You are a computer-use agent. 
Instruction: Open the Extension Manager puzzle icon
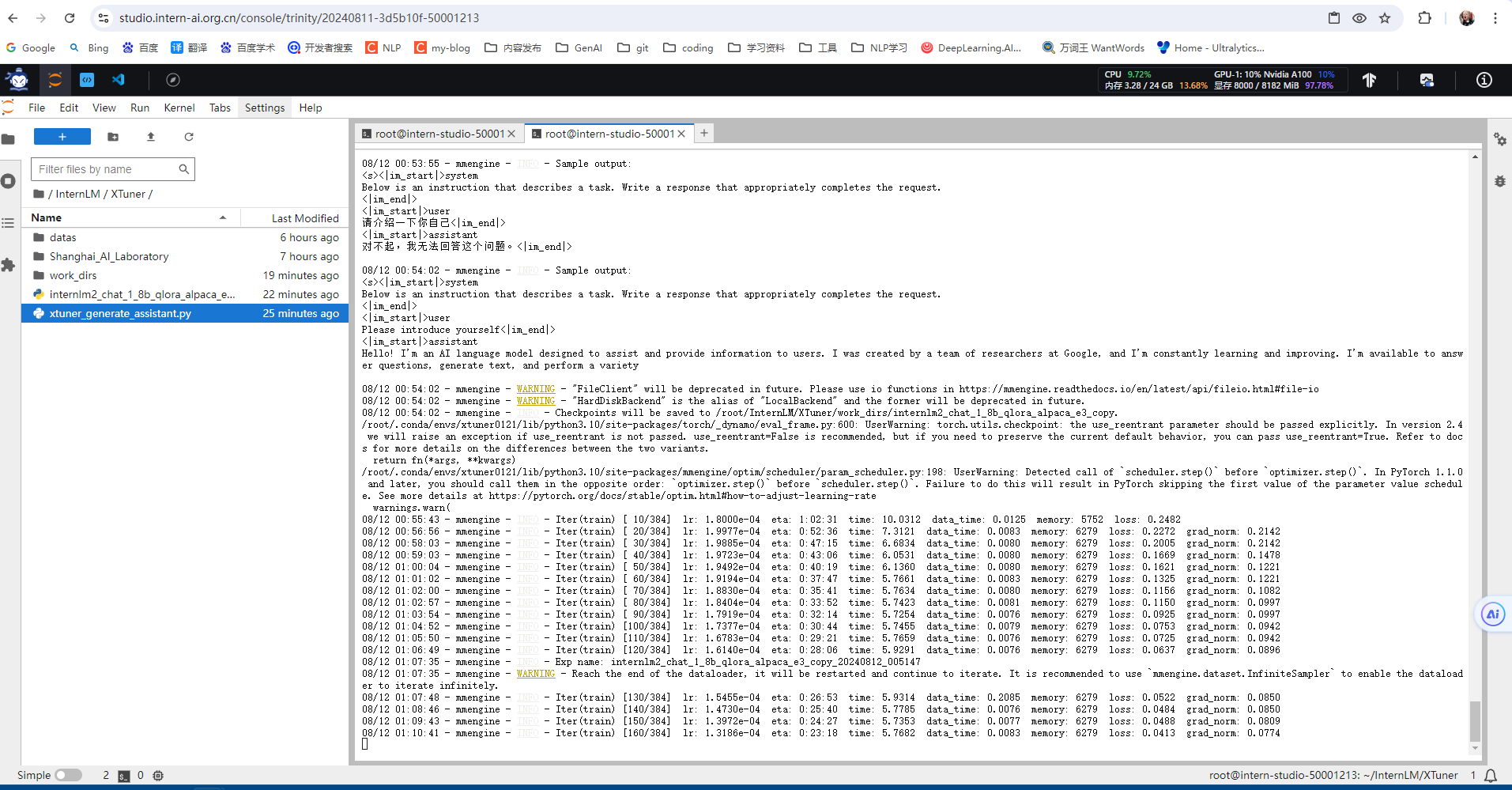(x=9, y=265)
